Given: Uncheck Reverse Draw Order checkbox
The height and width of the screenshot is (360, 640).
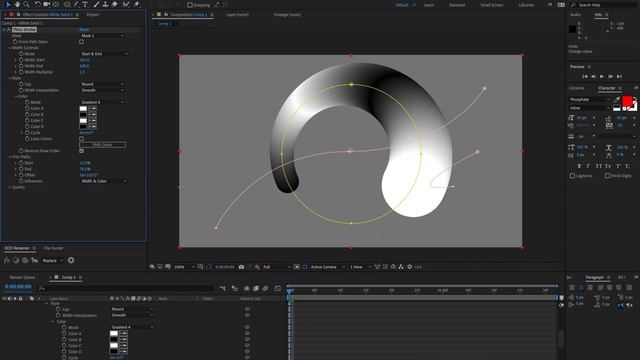Looking at the screenshot, I should 82,151.
